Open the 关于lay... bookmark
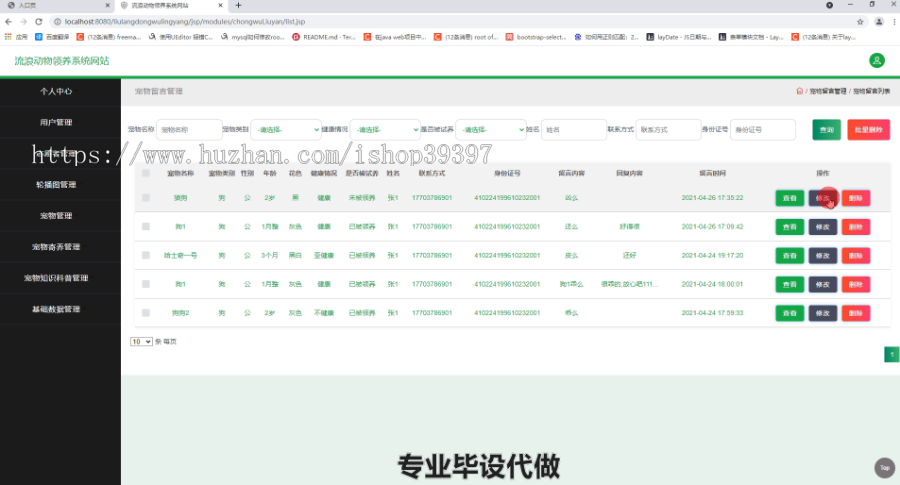The image size is (900, 485). pyautogui.click(x=823, y=37)
